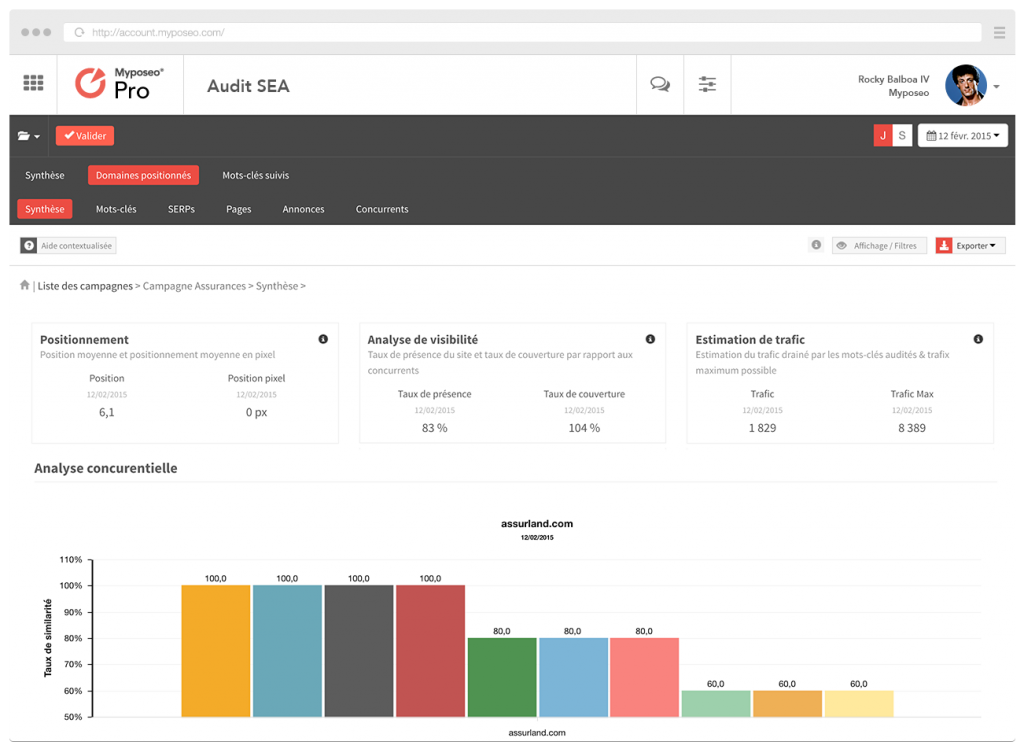Click info icon beside Affichage / Filtres
The height and width of the screenshot is (749, 1024).
pyautogui.click(x=816, y=245)
